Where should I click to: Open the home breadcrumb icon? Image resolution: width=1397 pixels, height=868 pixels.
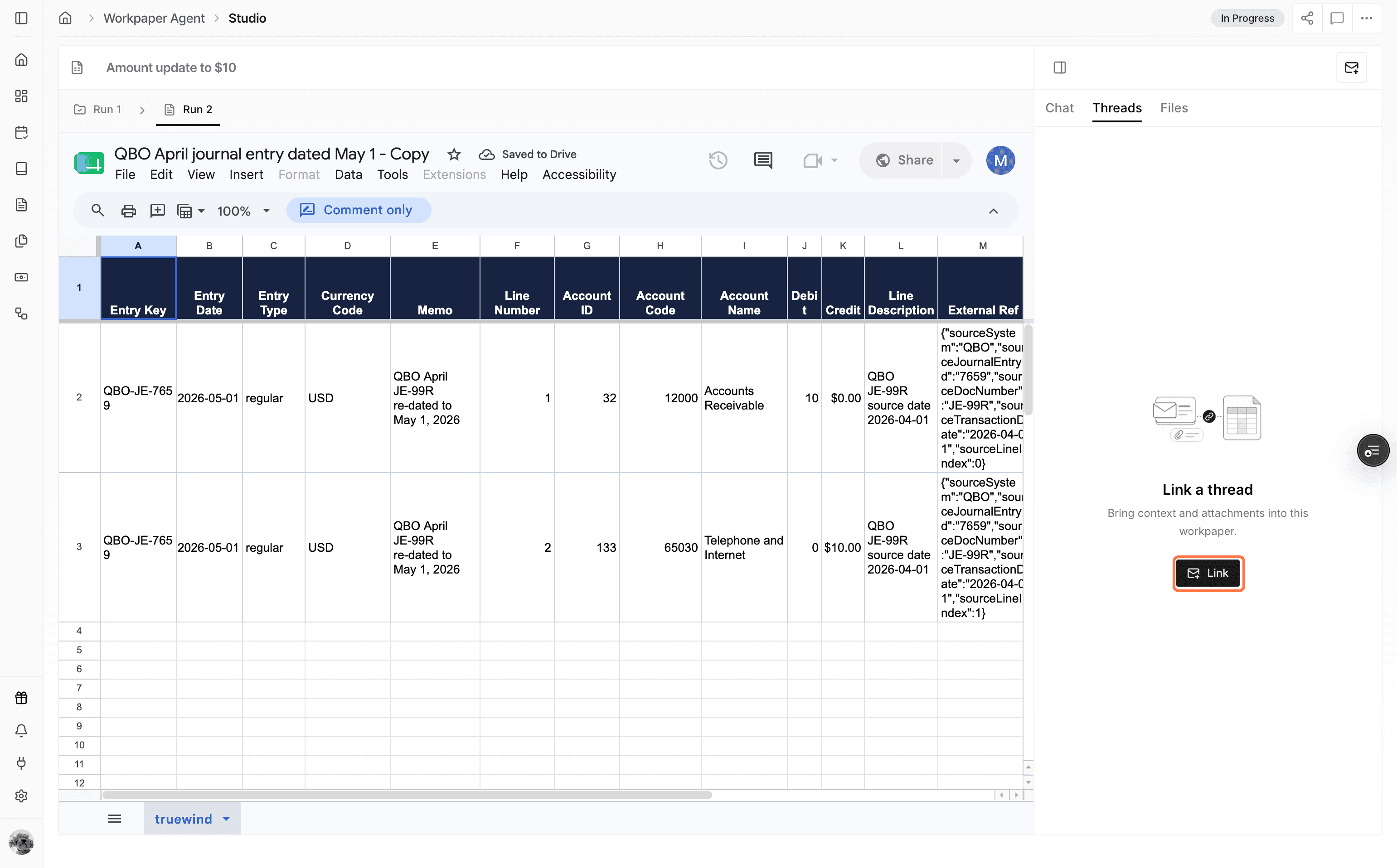(65, 19)
